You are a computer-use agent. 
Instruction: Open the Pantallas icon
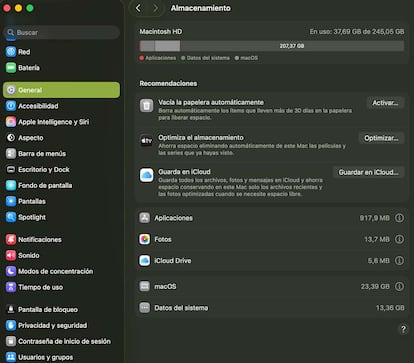pyautogui.click(x=11, y=201)
